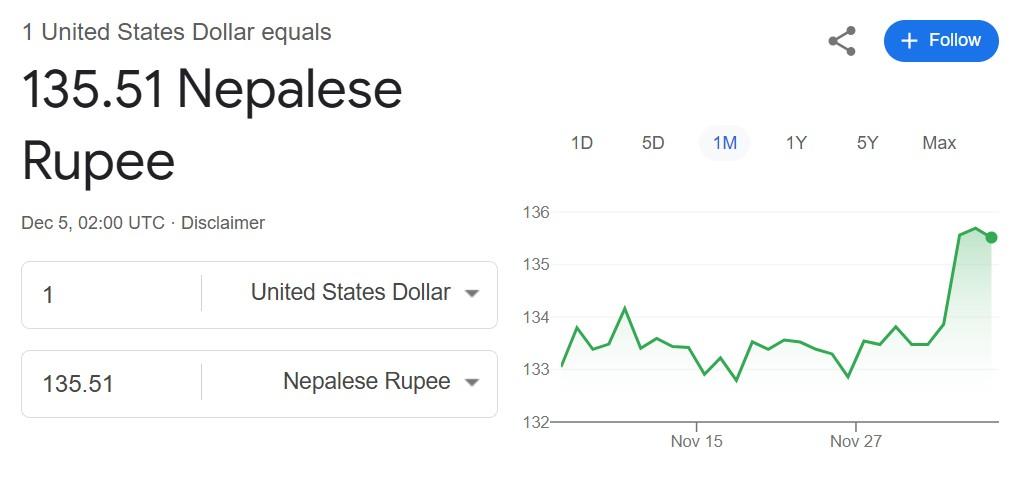Switch to the 5Y range
The image size is (1017, 484).
click(x=867, y=143)
